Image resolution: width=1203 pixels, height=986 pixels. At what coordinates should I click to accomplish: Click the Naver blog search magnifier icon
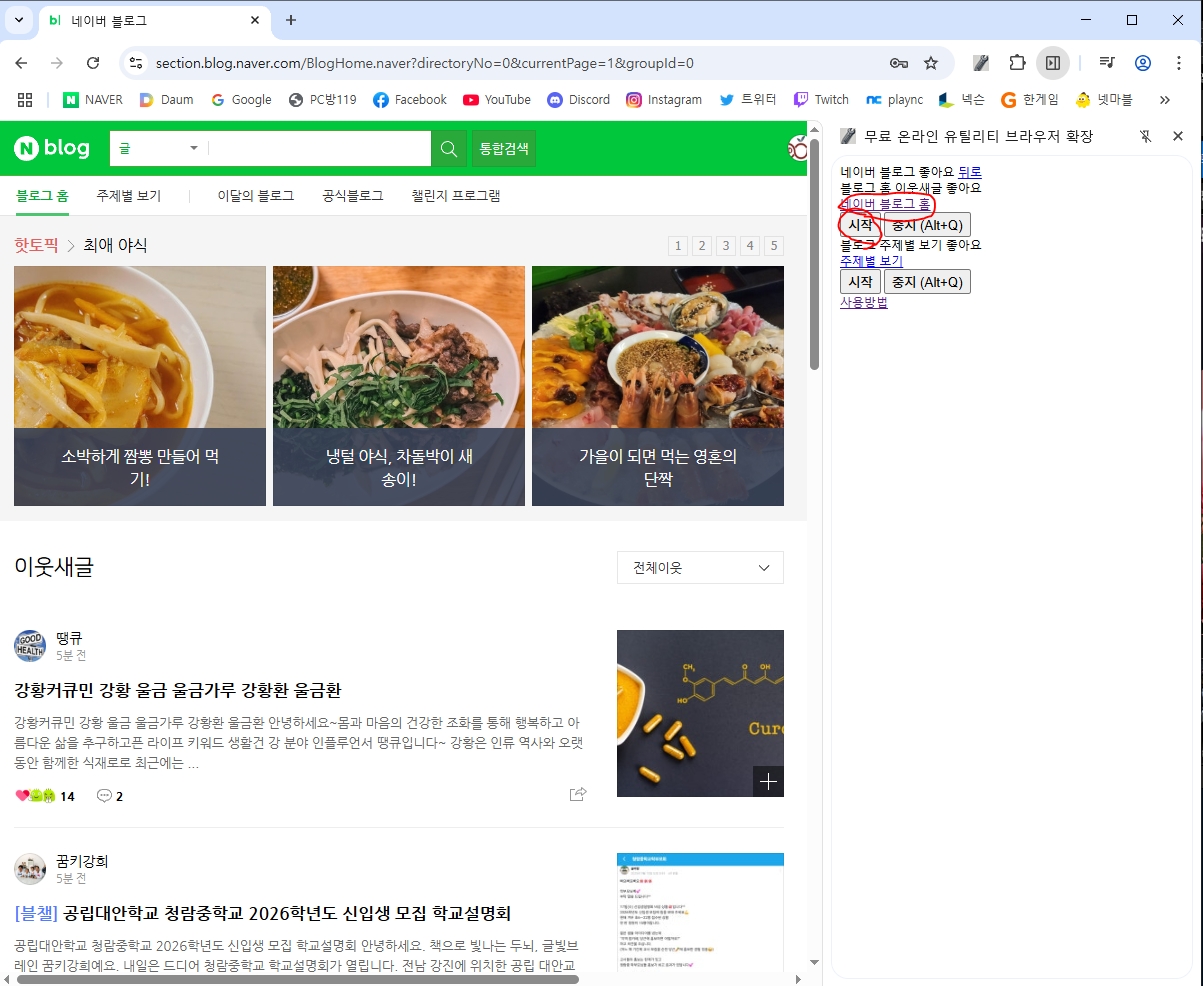(449, 149)
